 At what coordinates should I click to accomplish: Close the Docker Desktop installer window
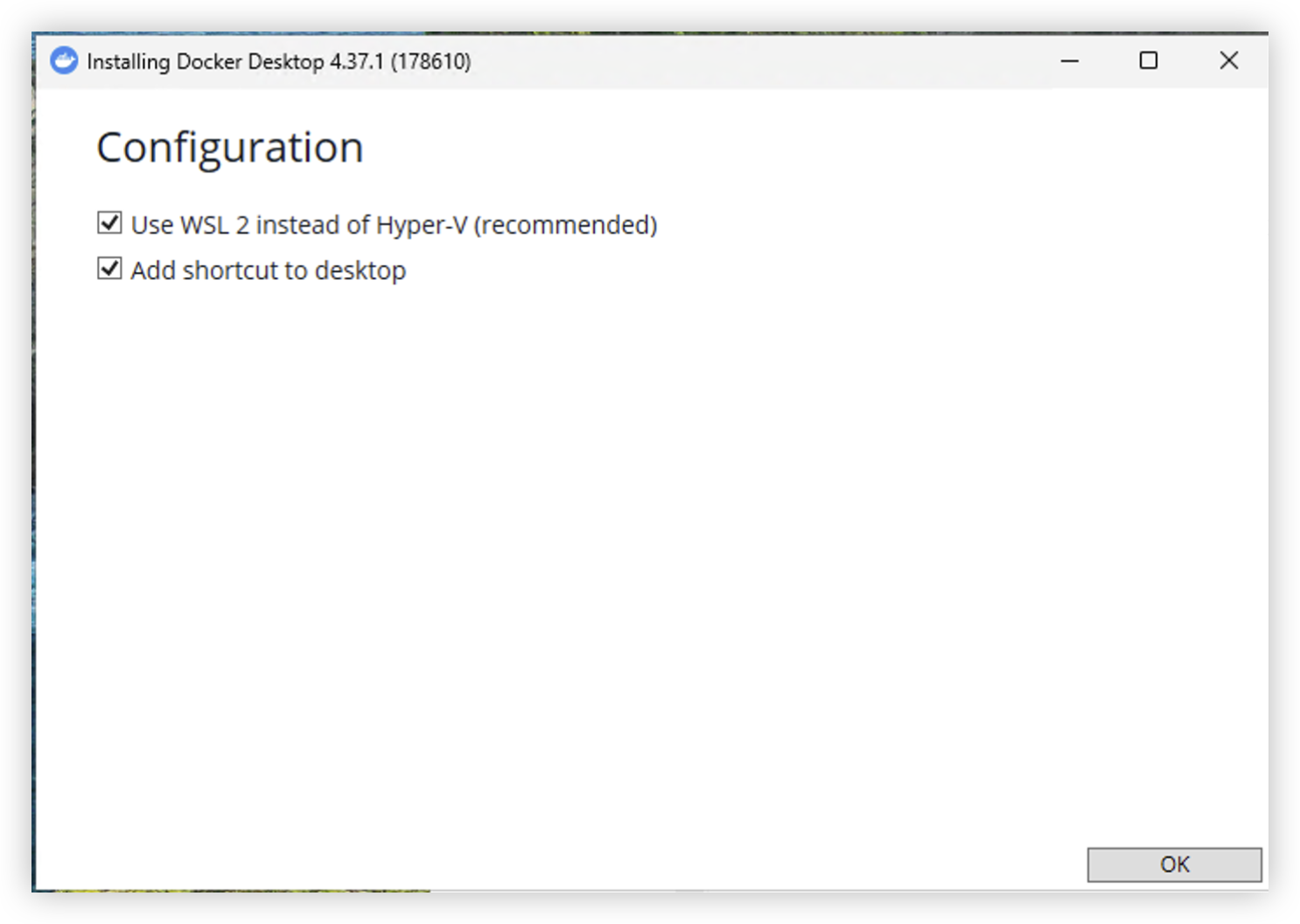tap(1228, 60)
